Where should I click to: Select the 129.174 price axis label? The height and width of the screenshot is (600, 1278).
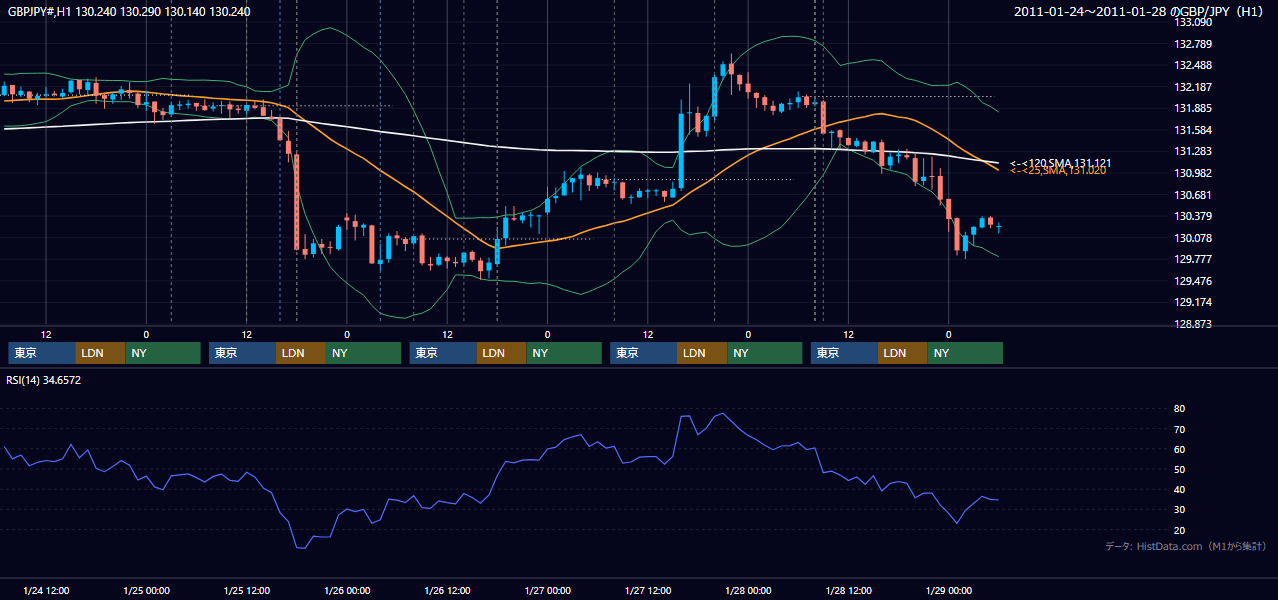point(1194,302)
